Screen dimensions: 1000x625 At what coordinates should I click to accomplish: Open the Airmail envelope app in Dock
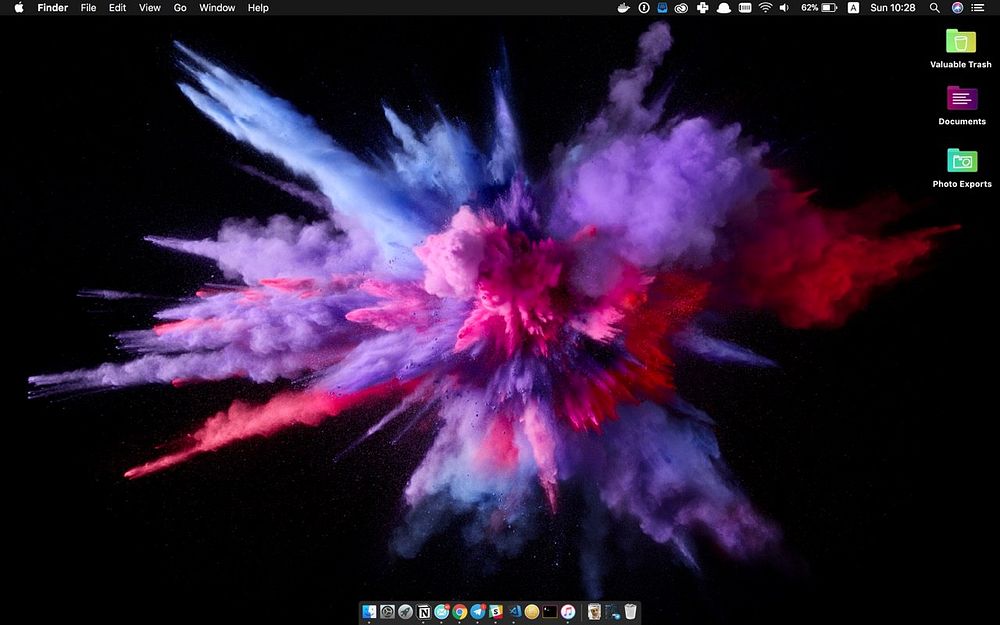point(441,612)
